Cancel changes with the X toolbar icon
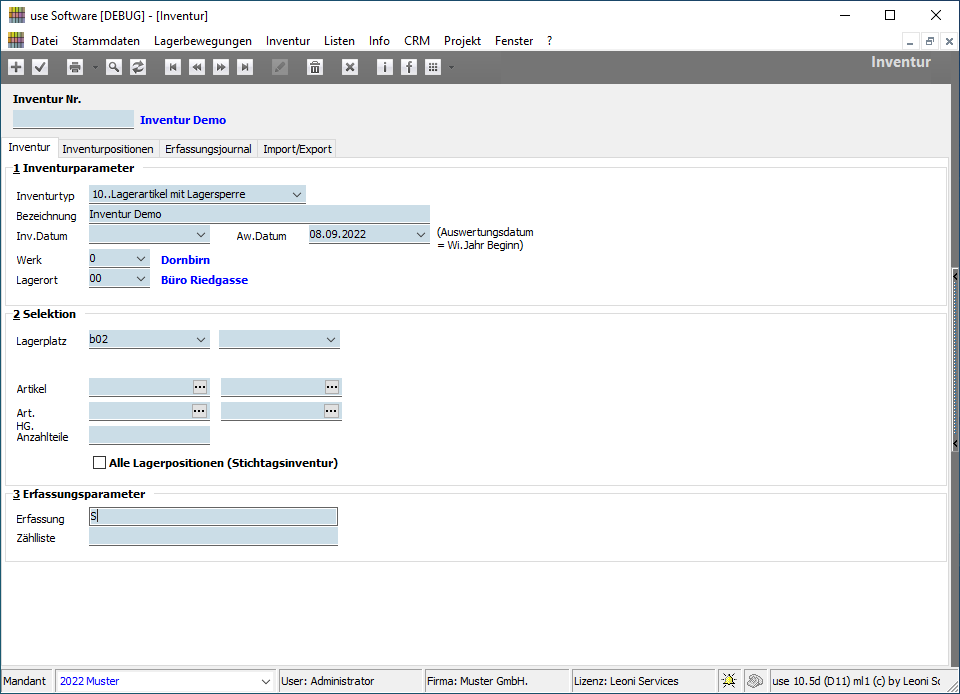Viewport: 960px width, 694px height. click(350, 67)
